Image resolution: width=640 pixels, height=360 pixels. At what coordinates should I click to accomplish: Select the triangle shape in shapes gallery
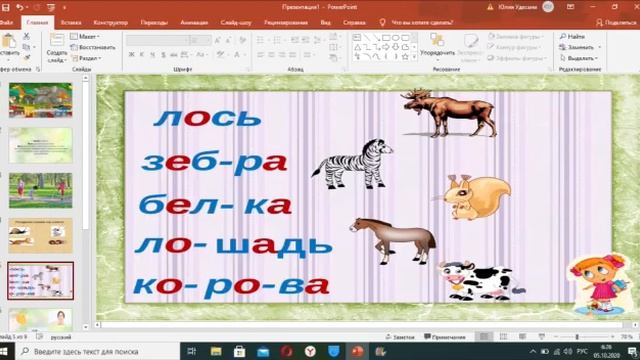click(x=357, y=47)
